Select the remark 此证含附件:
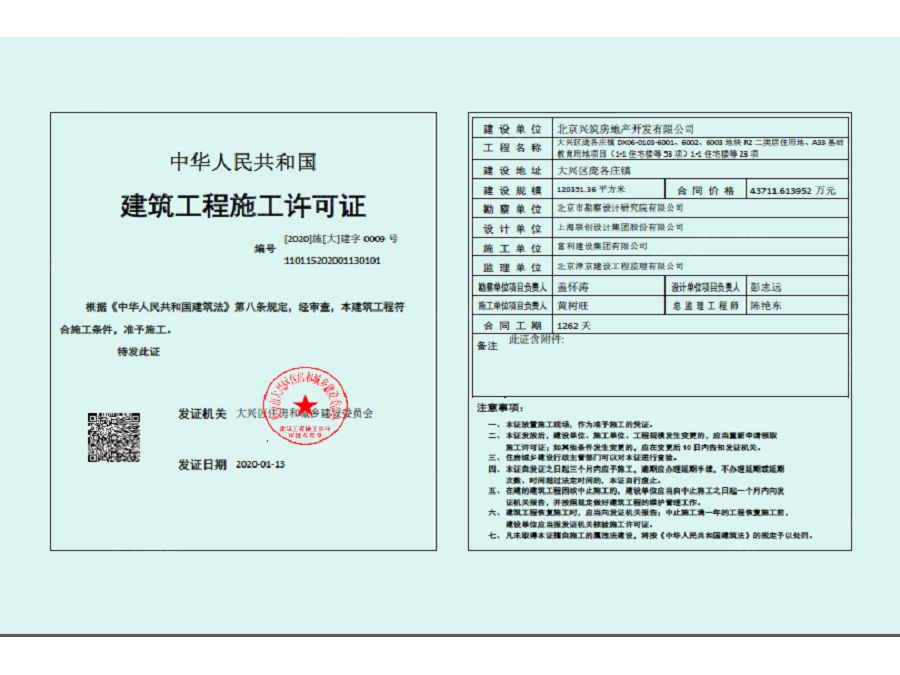The height and width of the screenshot is (675, 900). pyautogui.click(x=536, y=339)
